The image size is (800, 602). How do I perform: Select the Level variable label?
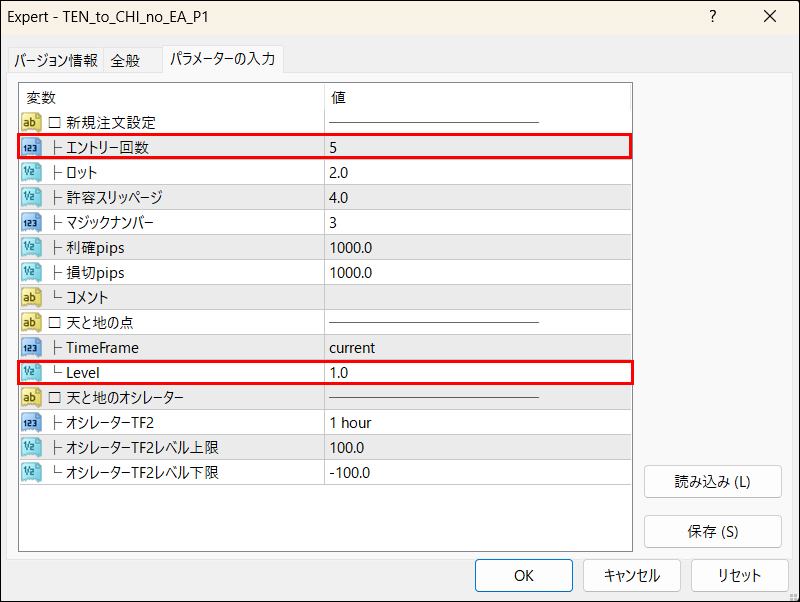83,372
